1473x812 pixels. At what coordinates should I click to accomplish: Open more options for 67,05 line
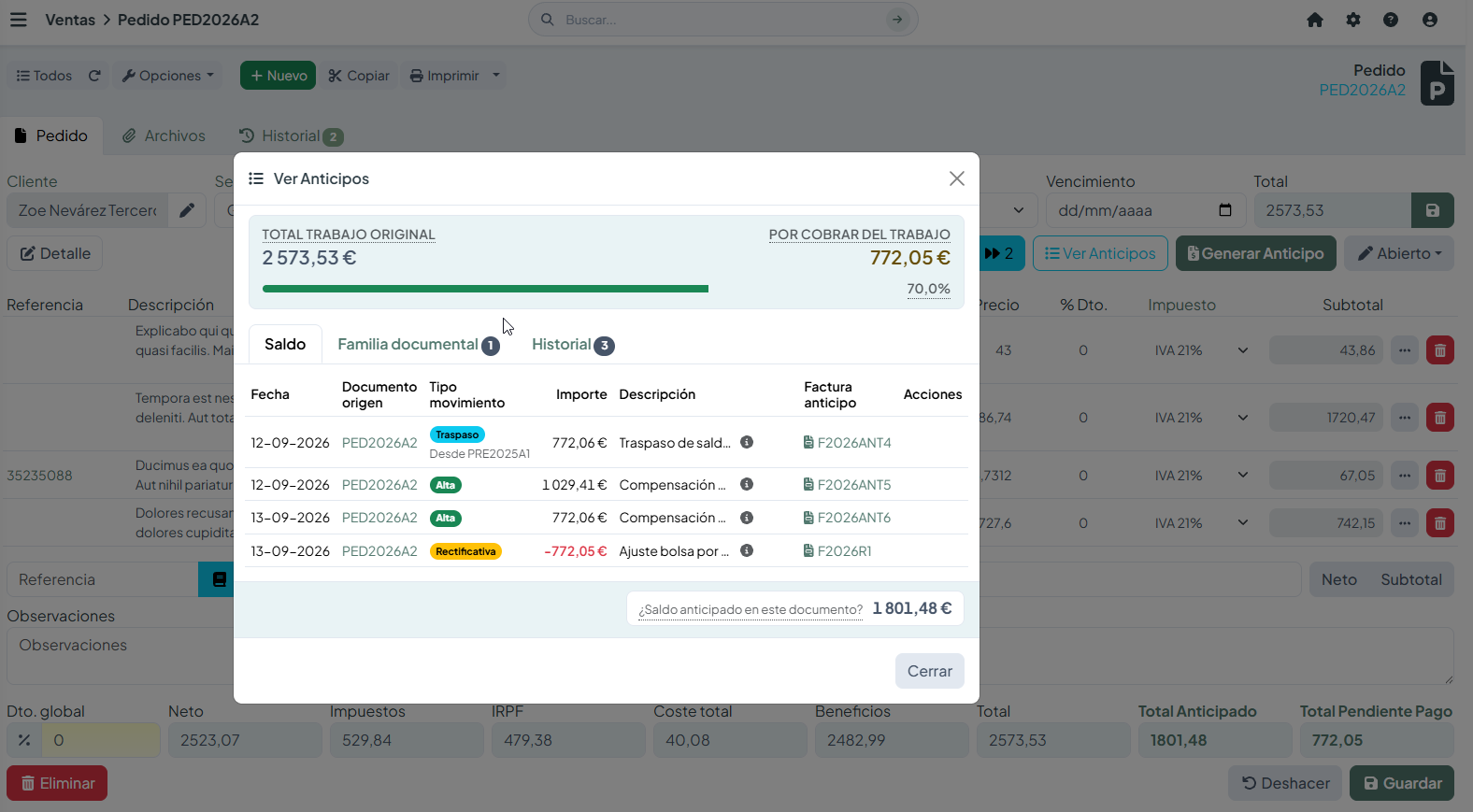1405,476
